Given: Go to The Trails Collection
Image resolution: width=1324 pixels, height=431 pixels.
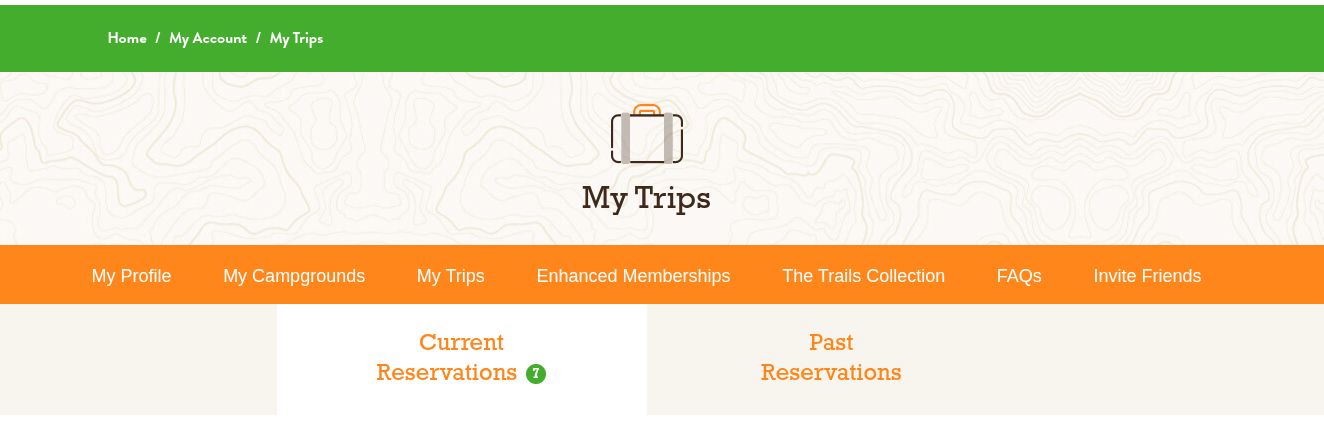Looking at the screenshot, I should point(863,276).
